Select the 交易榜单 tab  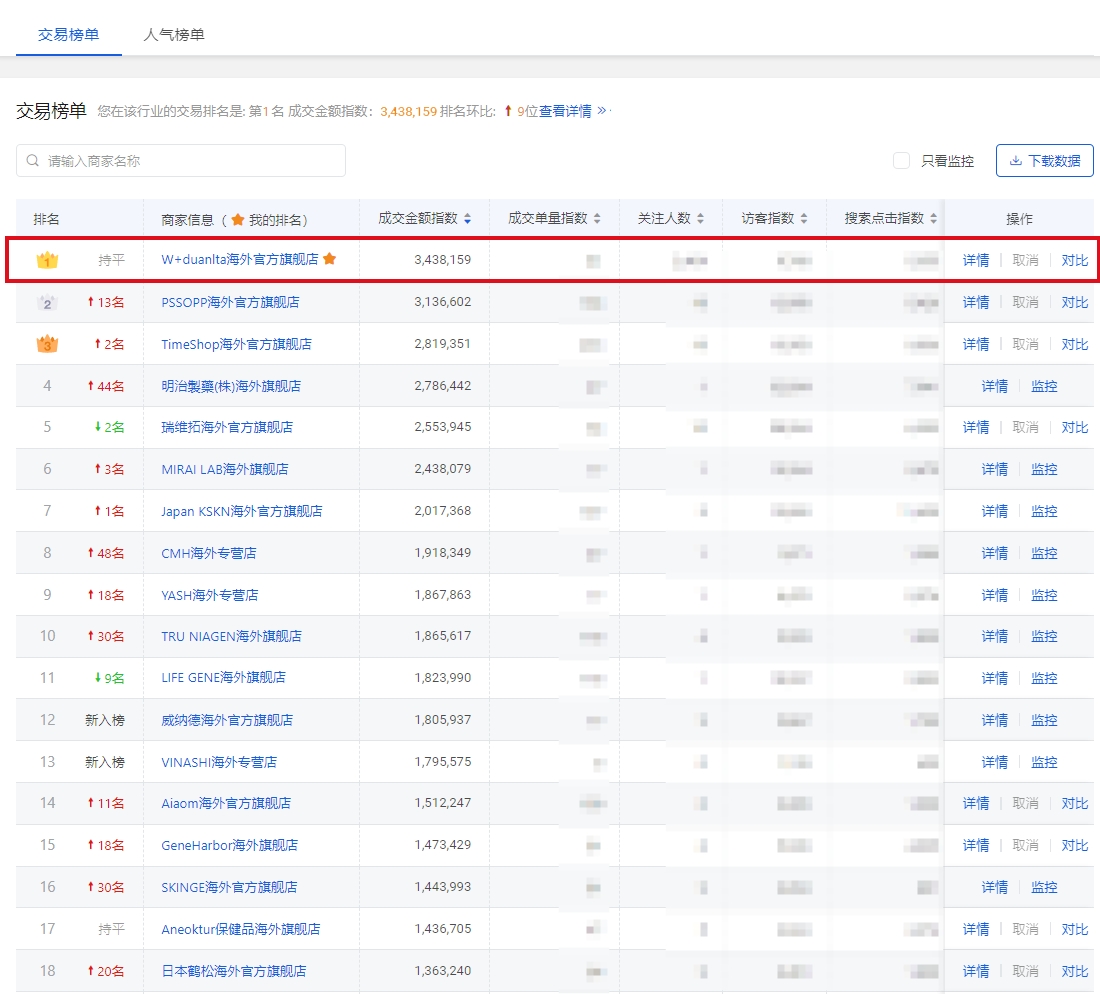pyautogui.click(x=68, y=34)
